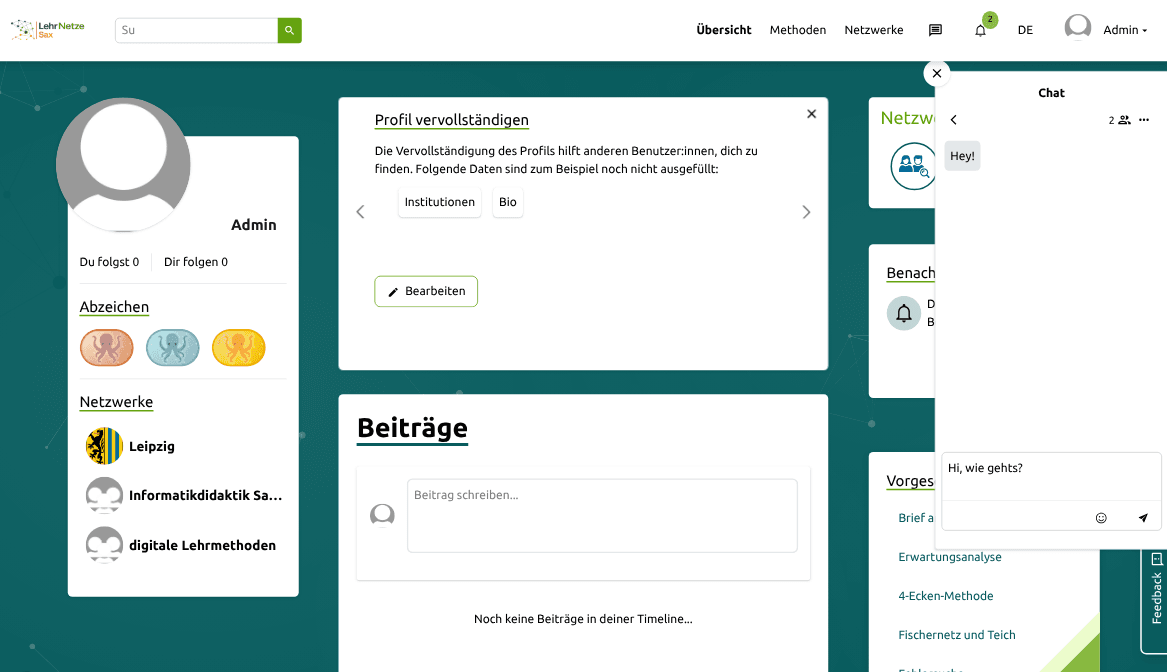Click the network search people icon
Screen dimensions: 1167x672
912,166
